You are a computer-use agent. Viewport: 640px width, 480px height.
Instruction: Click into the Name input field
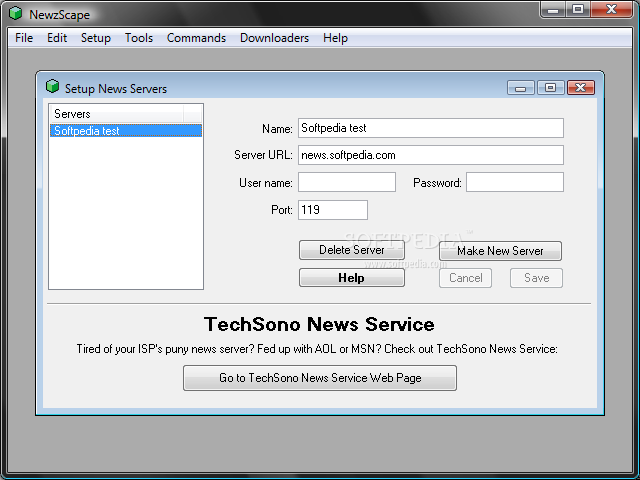pyautogui.click(x=431, y=128)
